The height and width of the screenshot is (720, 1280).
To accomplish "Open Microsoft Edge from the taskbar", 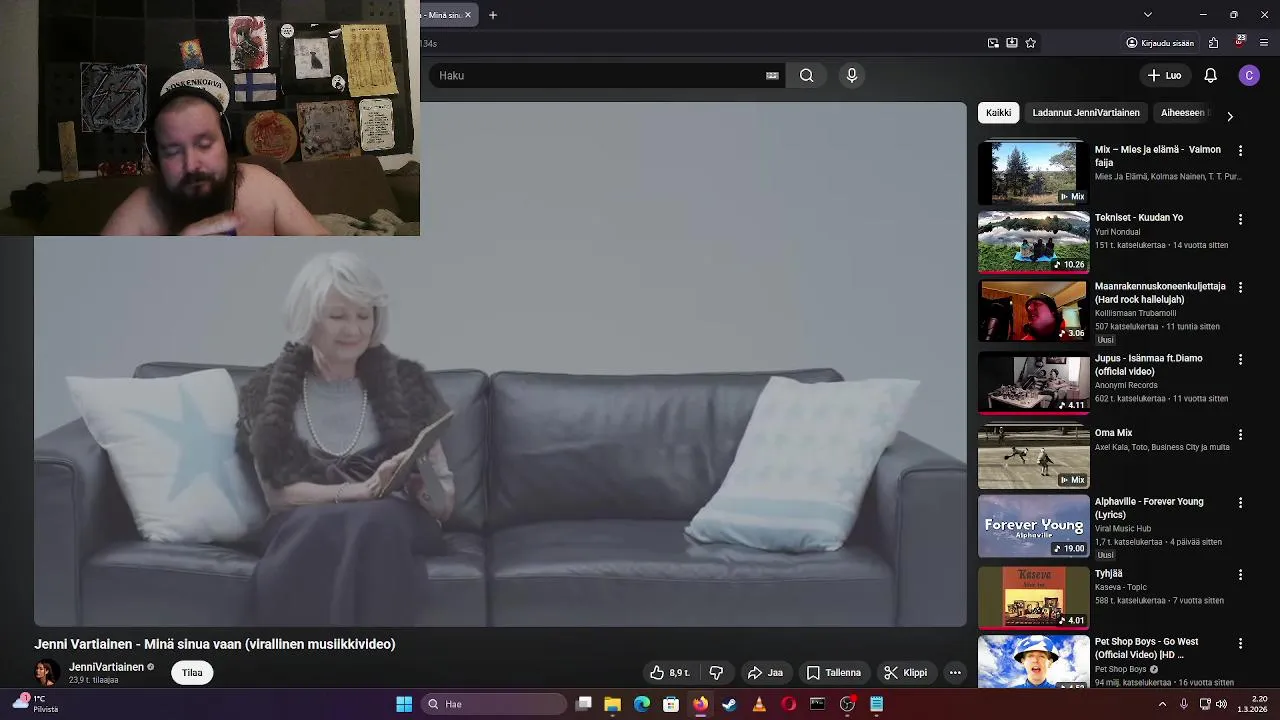I will pyautogui.click(x=642, y=704).
